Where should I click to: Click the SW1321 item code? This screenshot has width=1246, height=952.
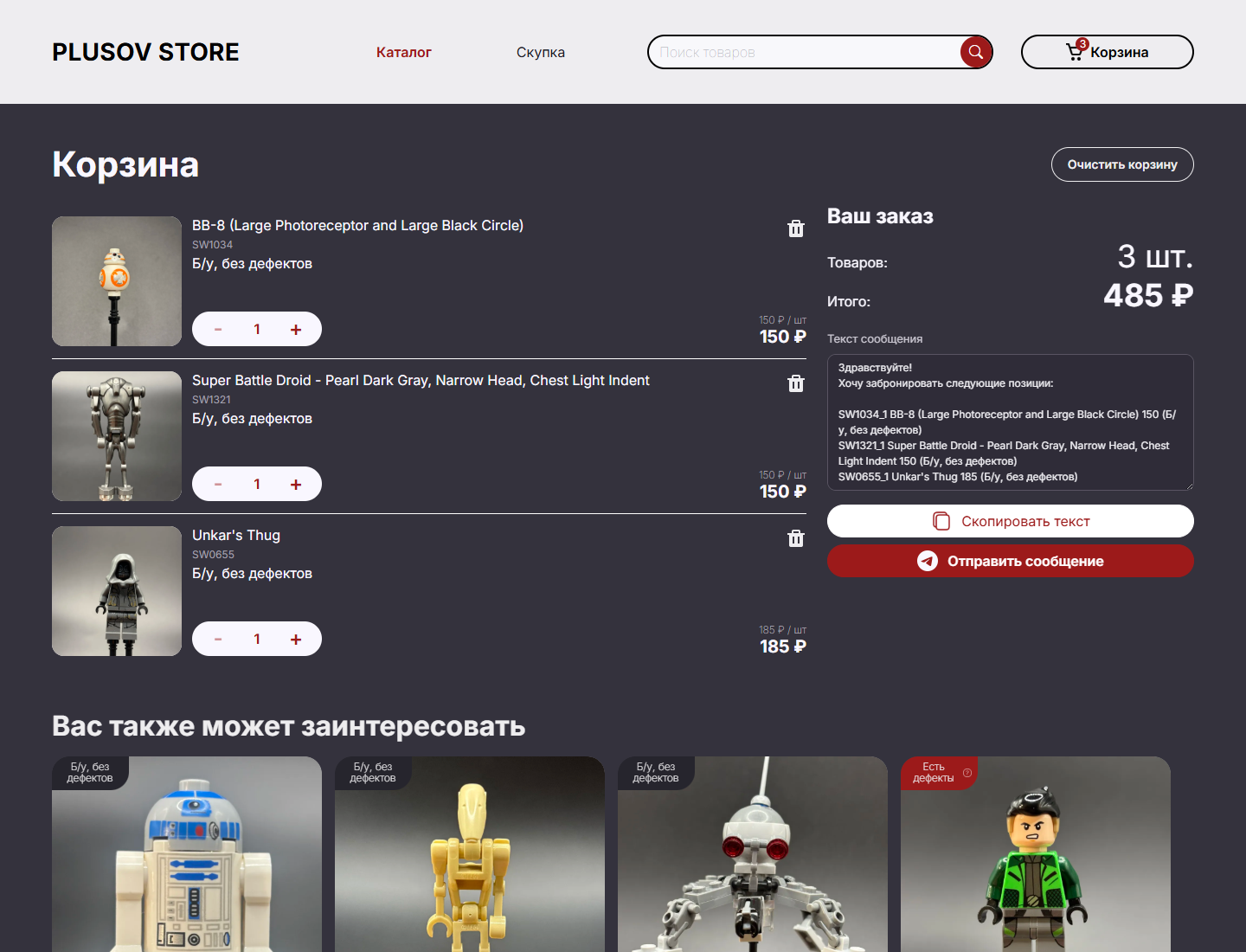[x=211, y=400]
